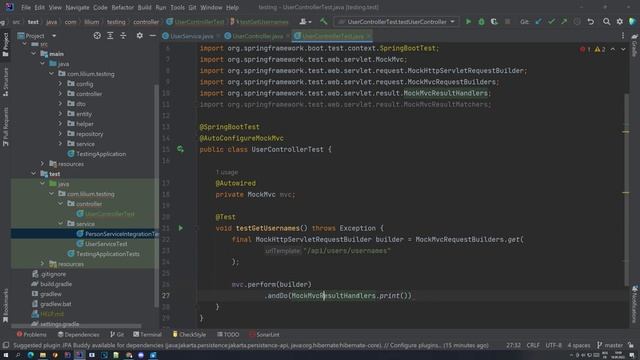Select opened file target icon in Project panel

click(97, 36)
